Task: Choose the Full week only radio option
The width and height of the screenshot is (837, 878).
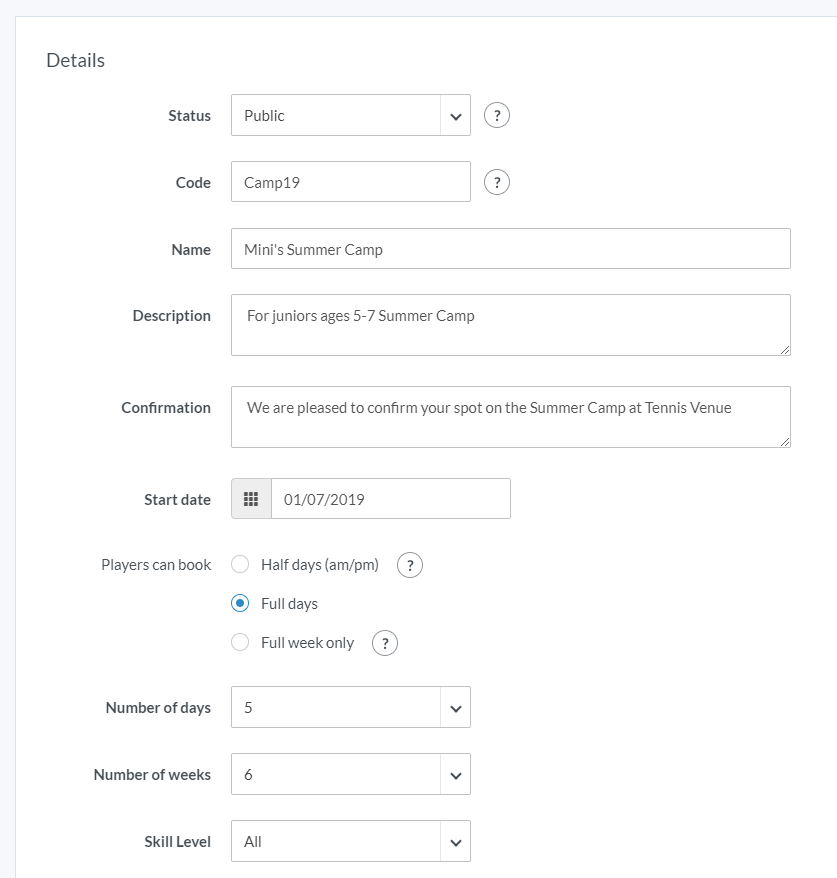Action: coord(240,643)
